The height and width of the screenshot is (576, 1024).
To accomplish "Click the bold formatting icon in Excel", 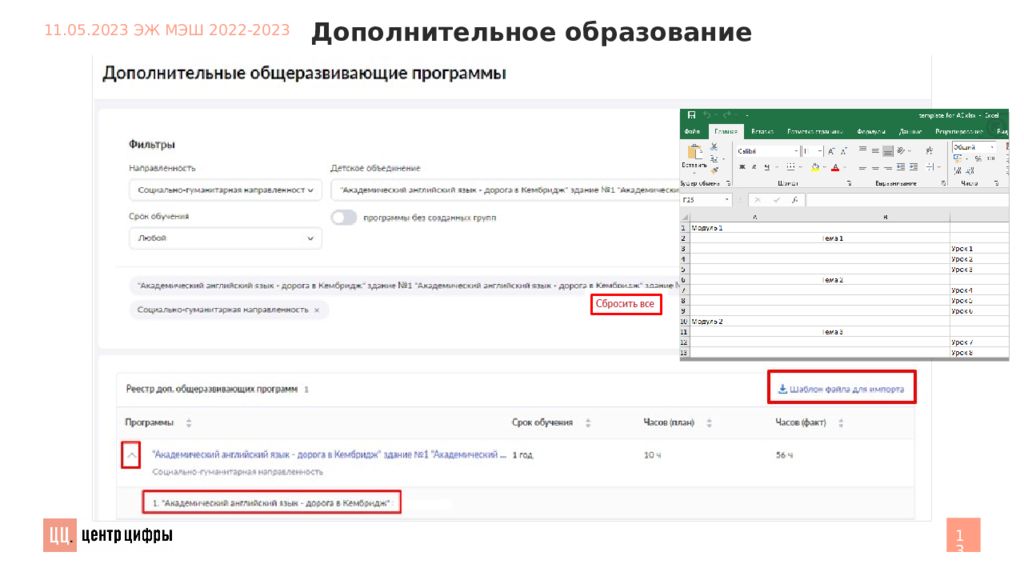I will point(742,167).
